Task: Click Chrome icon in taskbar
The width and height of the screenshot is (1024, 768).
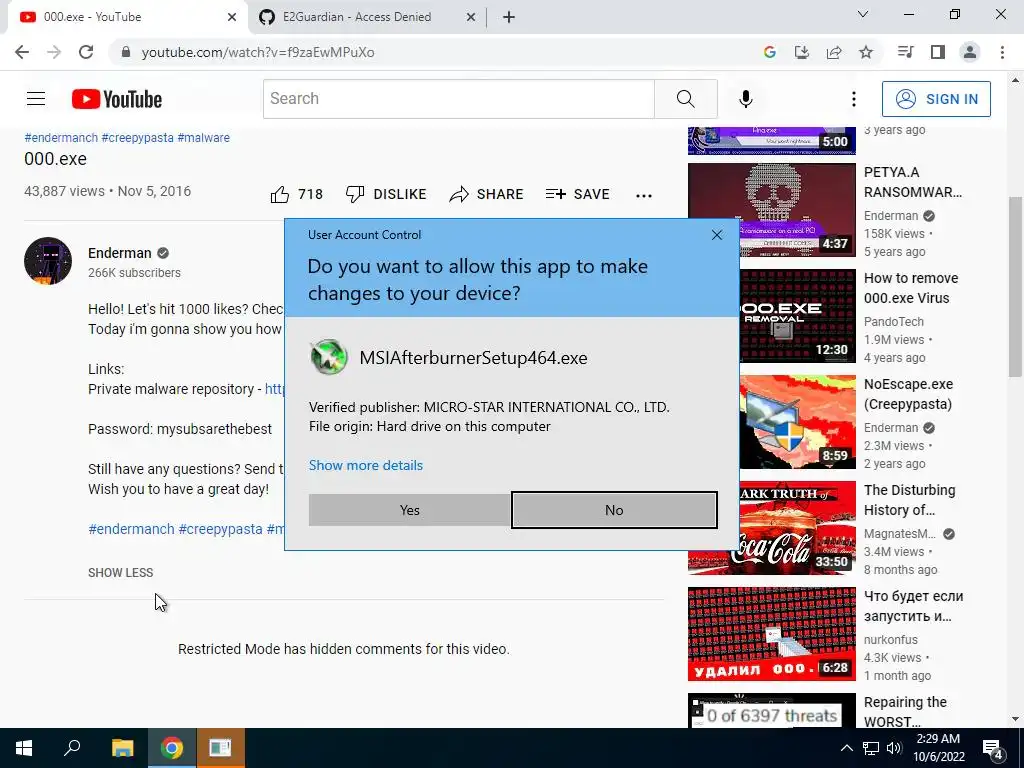Action: coord(172,748)
